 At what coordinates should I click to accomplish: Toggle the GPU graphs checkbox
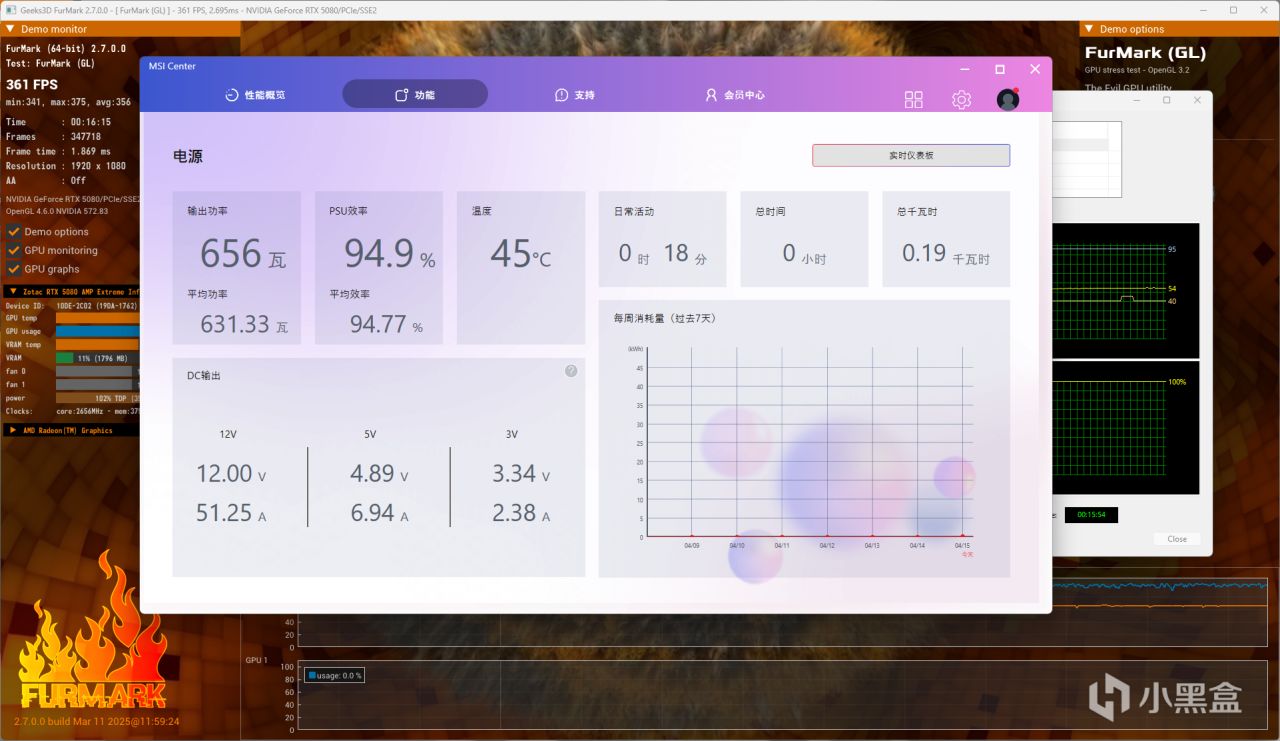pyautogui.click(x=14, y=269)
